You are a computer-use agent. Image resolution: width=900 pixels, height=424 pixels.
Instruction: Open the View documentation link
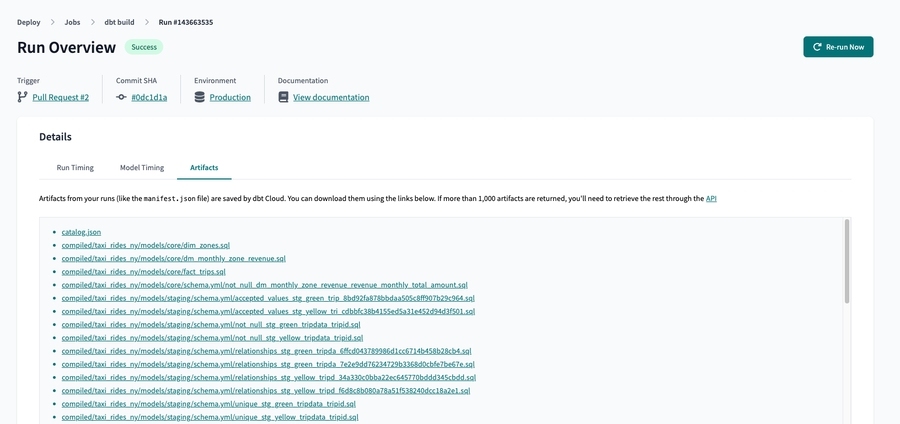[x=331, y=97]
